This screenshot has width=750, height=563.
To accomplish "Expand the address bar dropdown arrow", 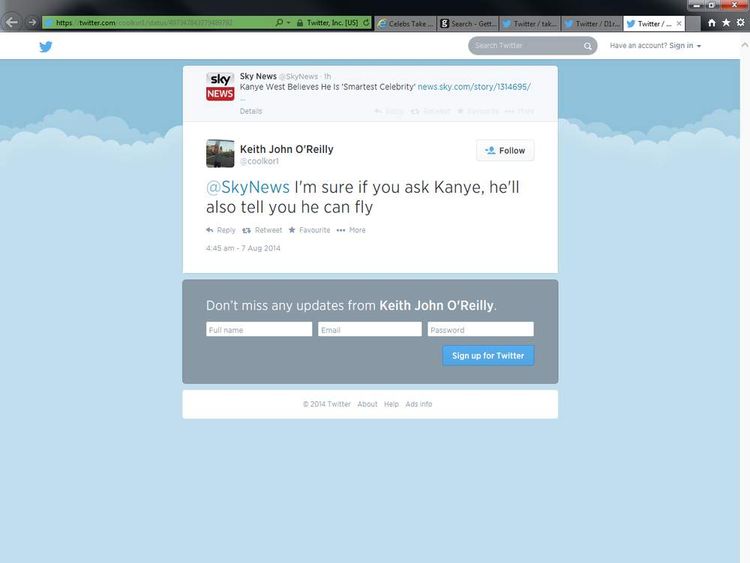I will [x=288, y=22].
